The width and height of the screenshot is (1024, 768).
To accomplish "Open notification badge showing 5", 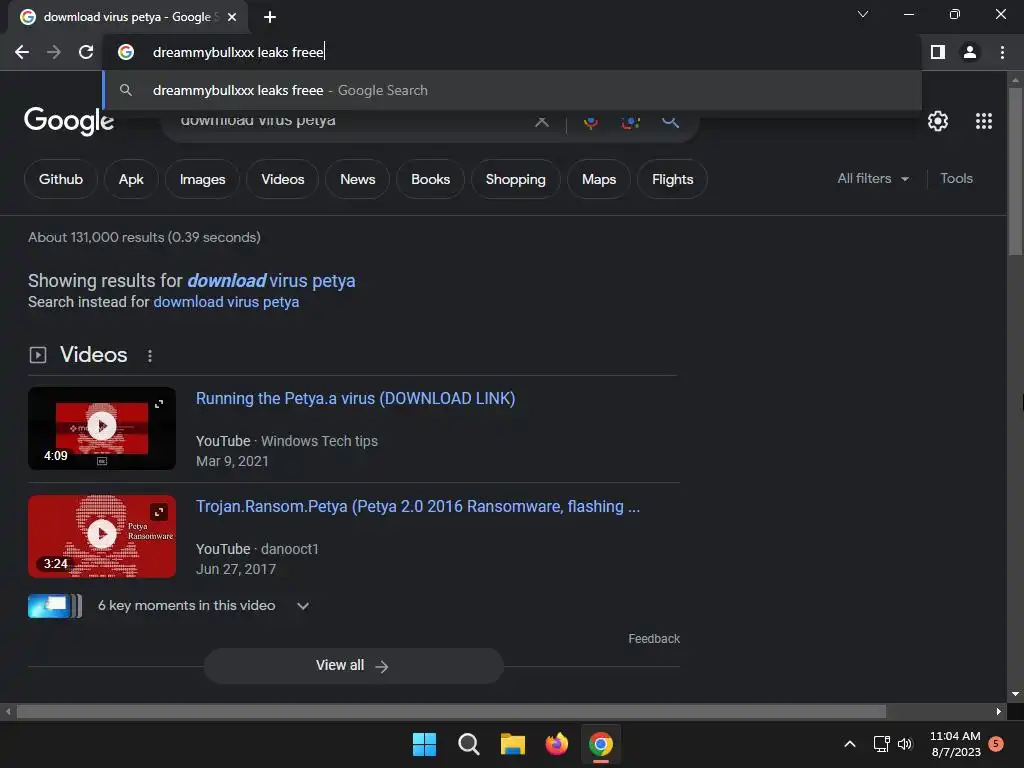I will point(996,743).
